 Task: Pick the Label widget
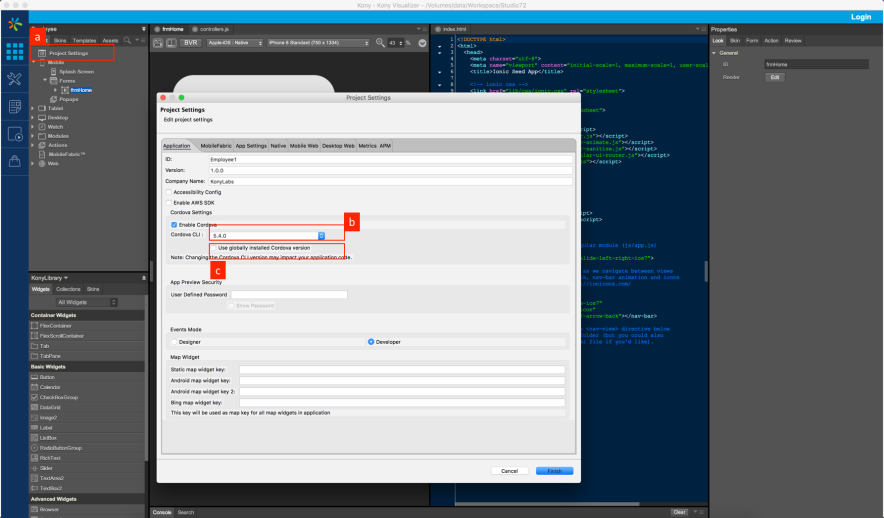pos(46,428)
